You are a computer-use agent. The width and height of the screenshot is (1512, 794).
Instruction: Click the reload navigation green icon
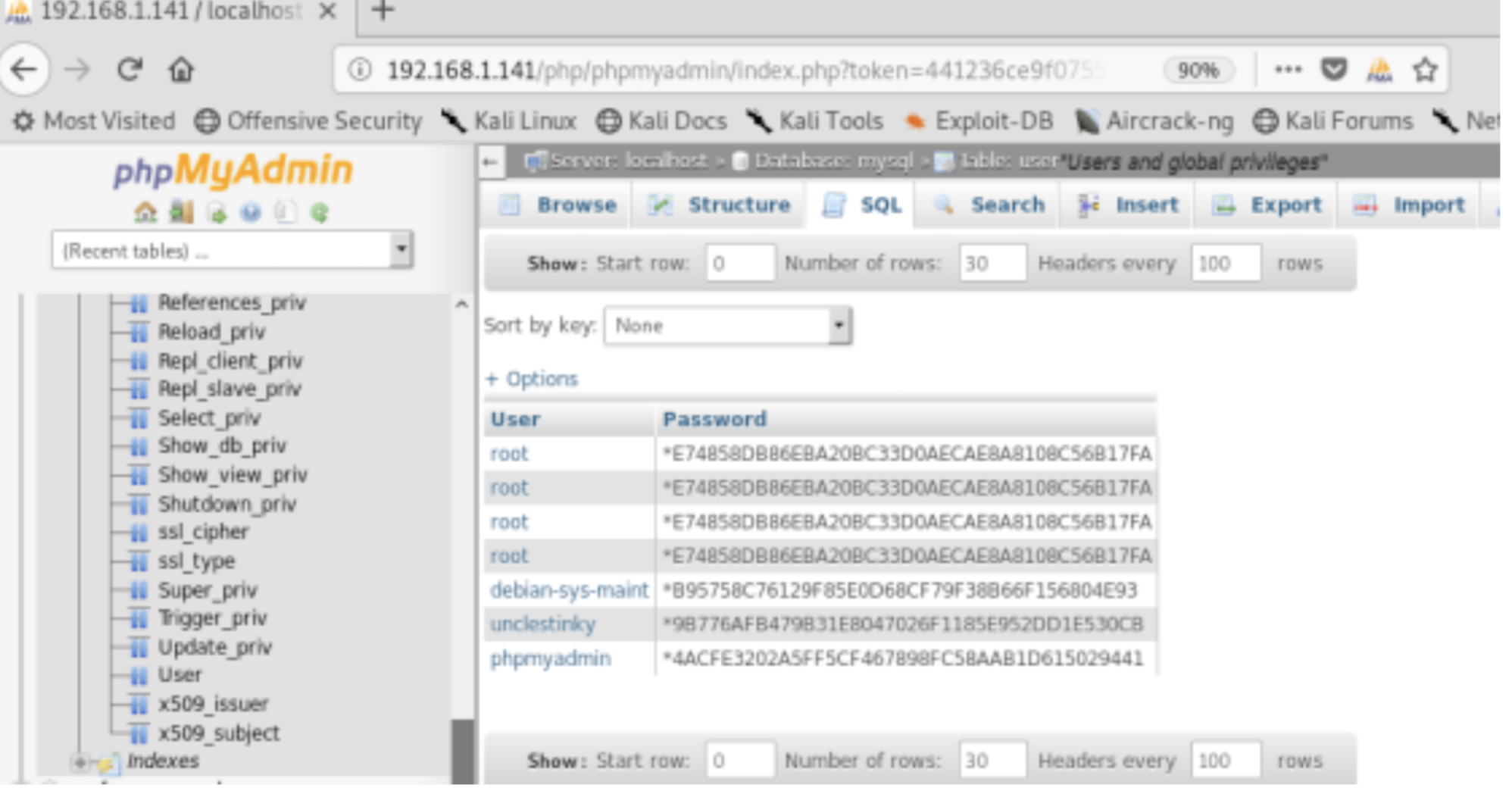320,213
